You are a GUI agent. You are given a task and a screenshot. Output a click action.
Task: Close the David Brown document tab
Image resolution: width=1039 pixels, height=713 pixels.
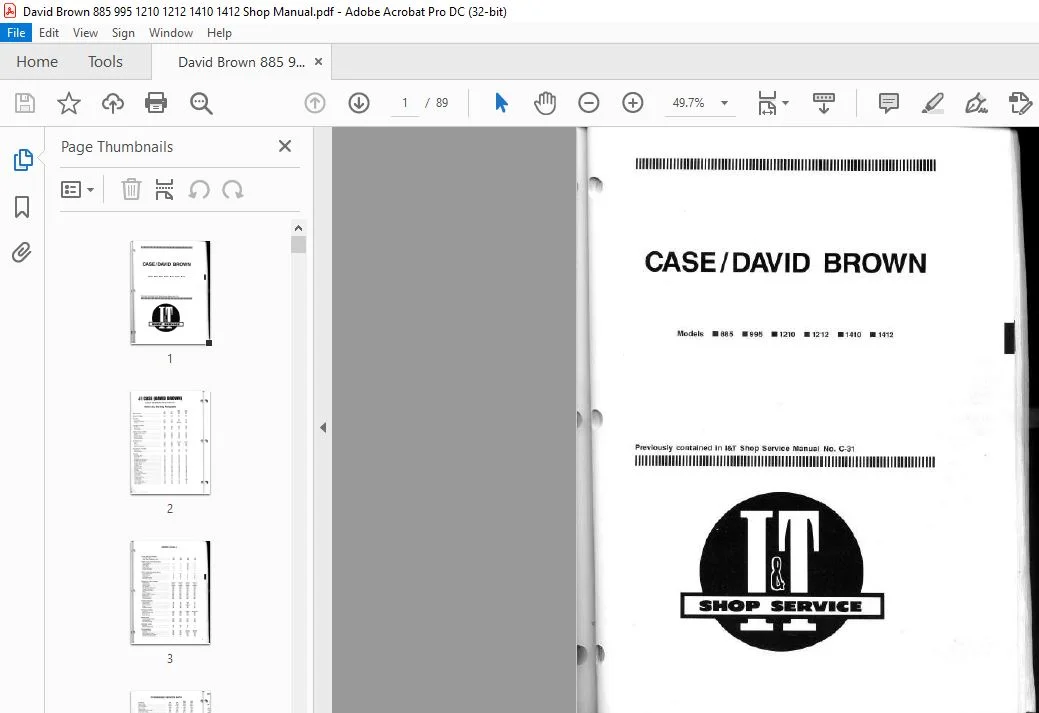pyautogui.click(x=318, y=62)
